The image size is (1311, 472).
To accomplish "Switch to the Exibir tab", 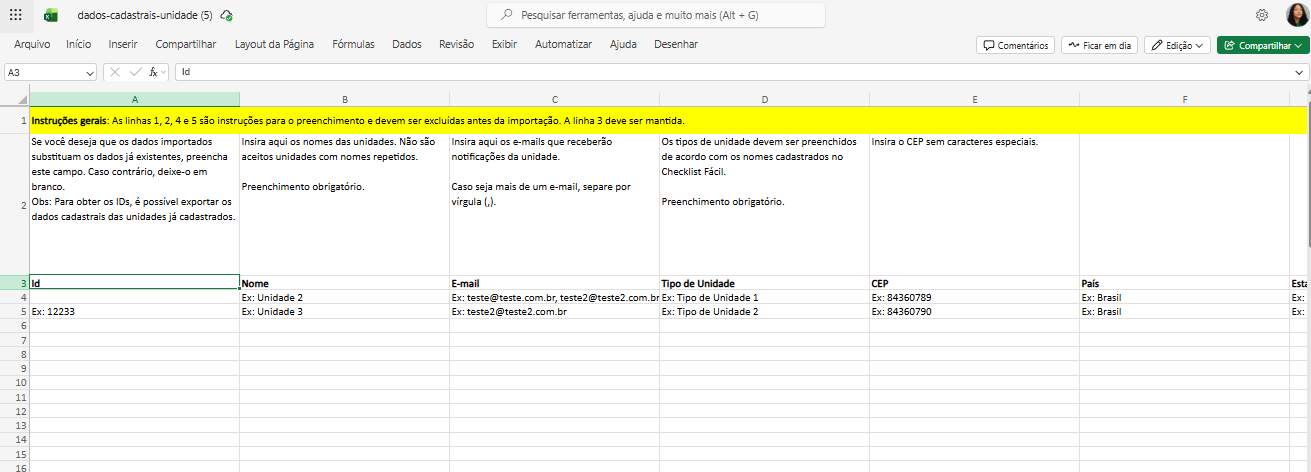I will click(x=505, y=44).
